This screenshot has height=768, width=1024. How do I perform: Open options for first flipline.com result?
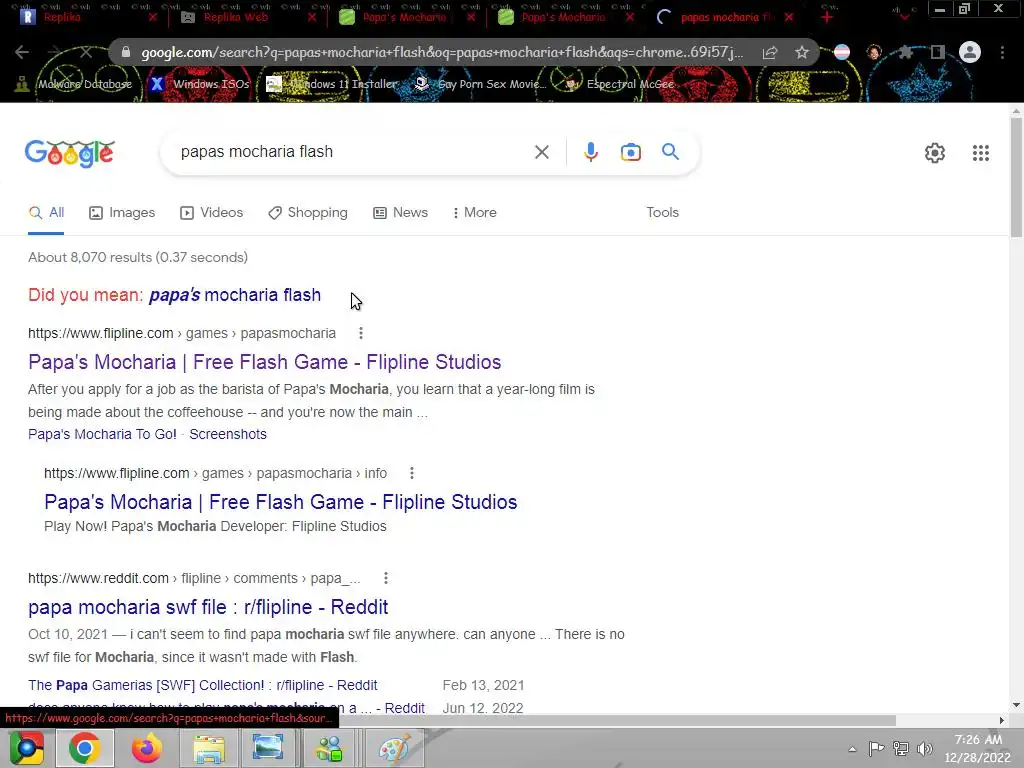click(x=360, y=333)
